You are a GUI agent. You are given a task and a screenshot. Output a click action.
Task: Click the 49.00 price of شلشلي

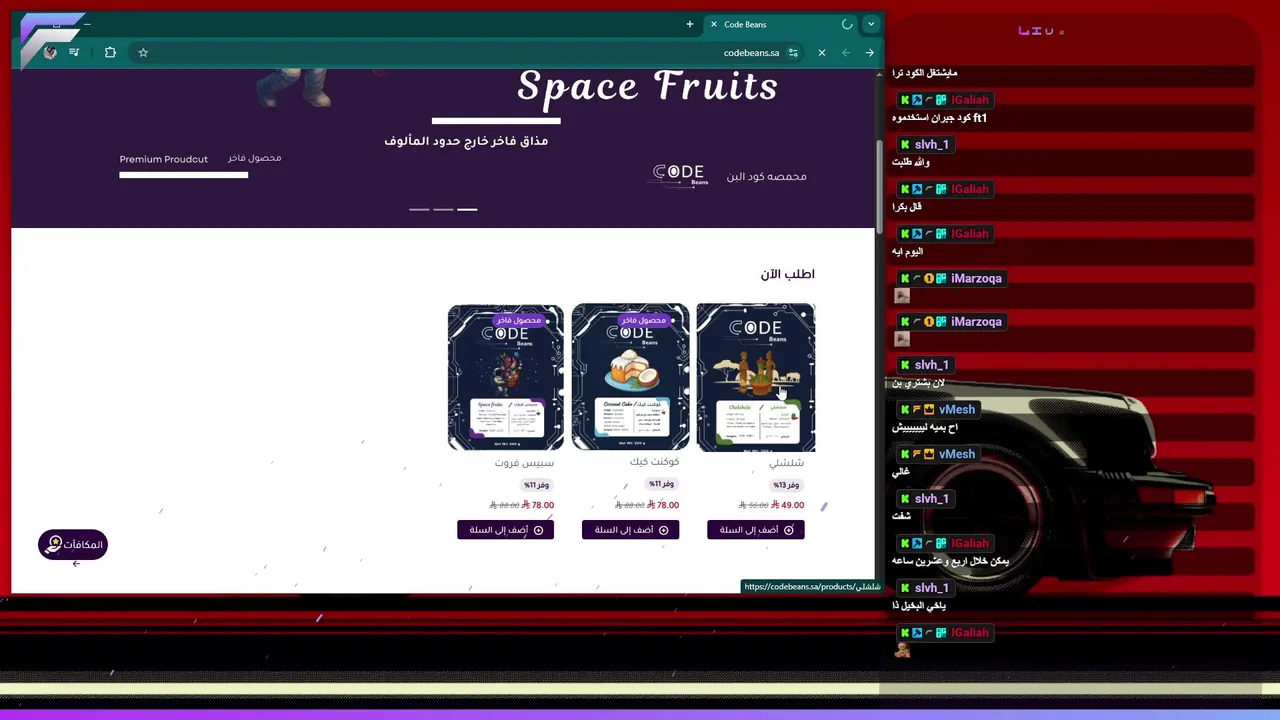[788, 505]
